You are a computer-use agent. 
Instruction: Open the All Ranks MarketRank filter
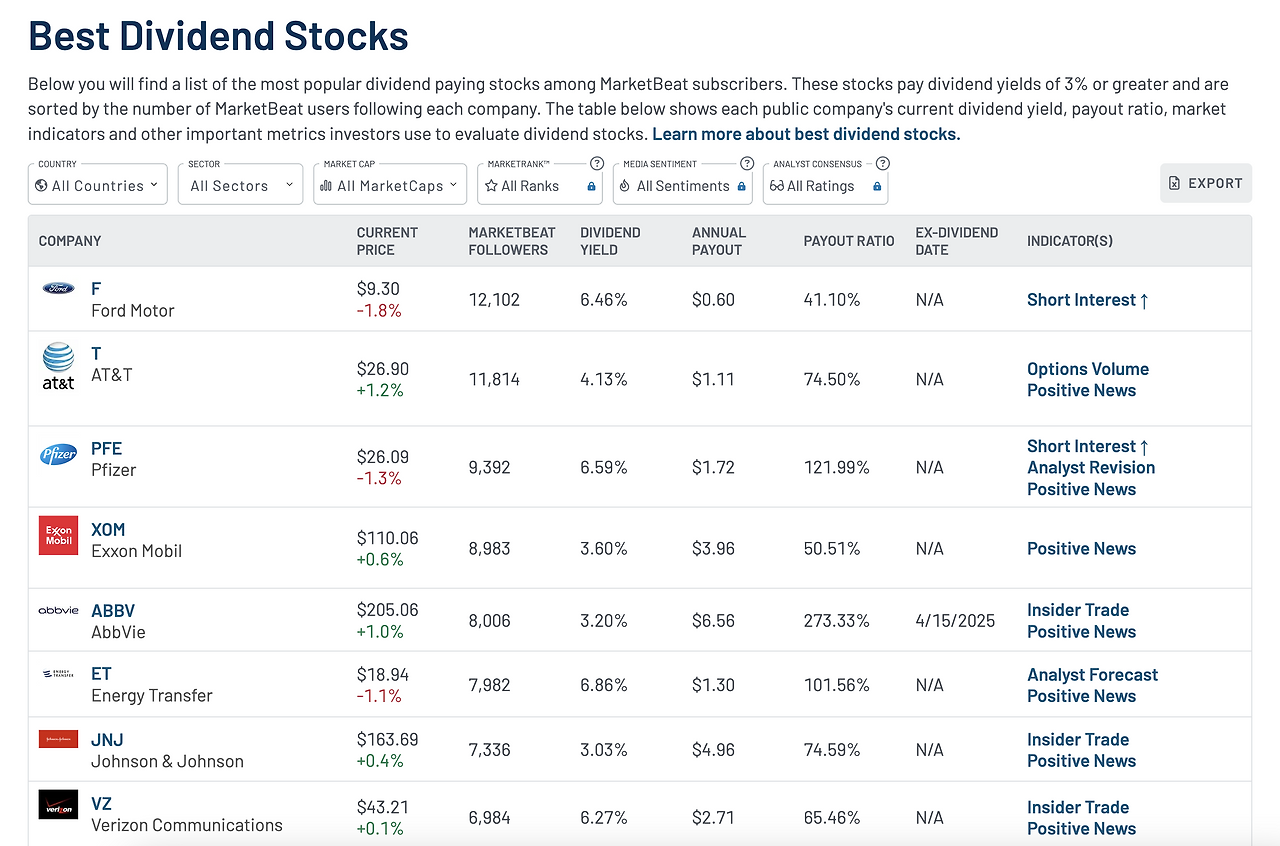click(x=540, y=185)
